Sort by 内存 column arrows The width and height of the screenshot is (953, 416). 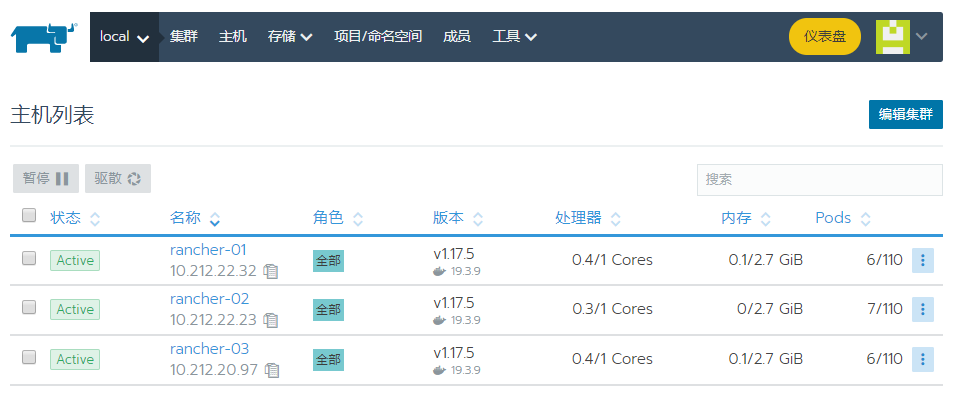click(x=766, y=219)
